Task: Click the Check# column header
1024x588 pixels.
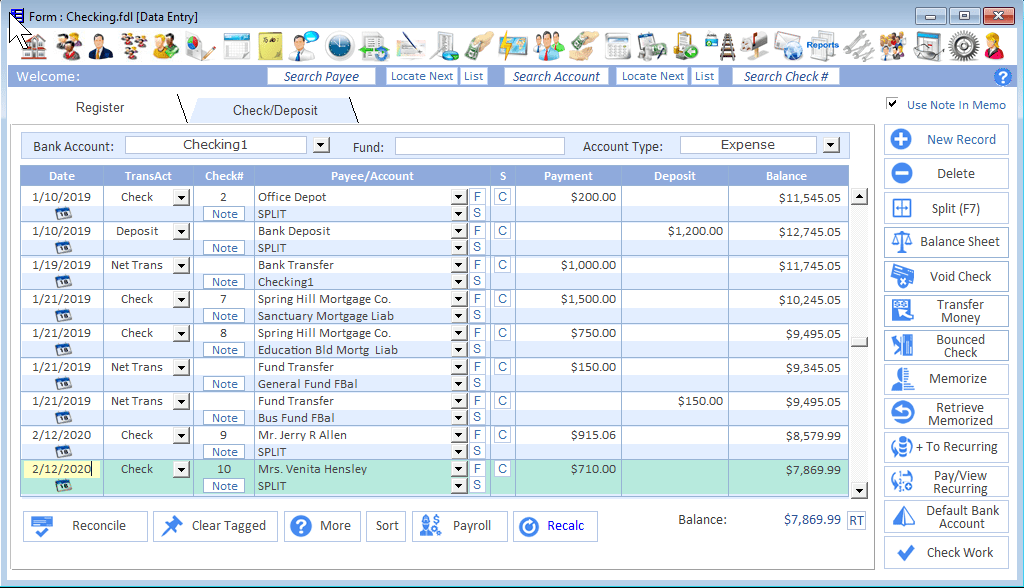Action: [224, 176]
